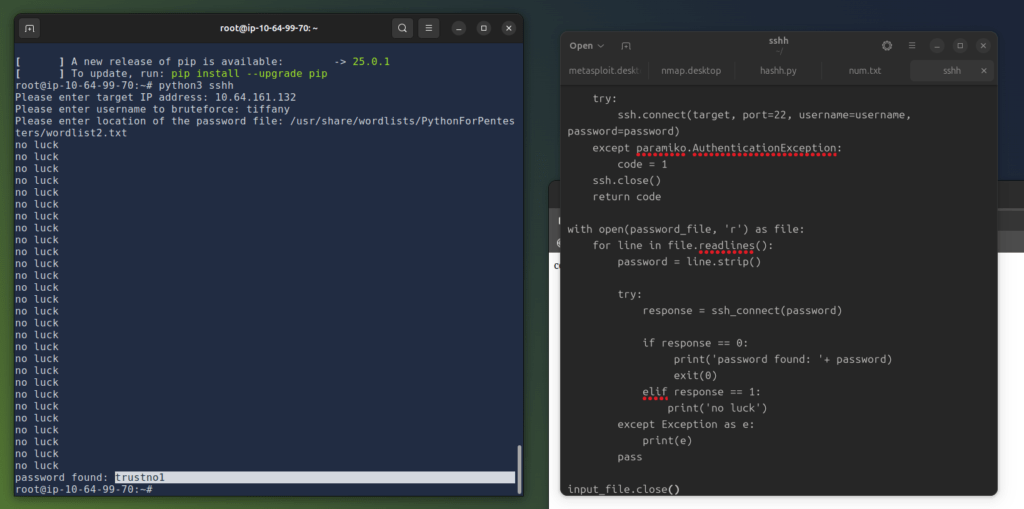Click the editor title 'sshh'
The image size is (1024, 509).
(x=778, y=41)
